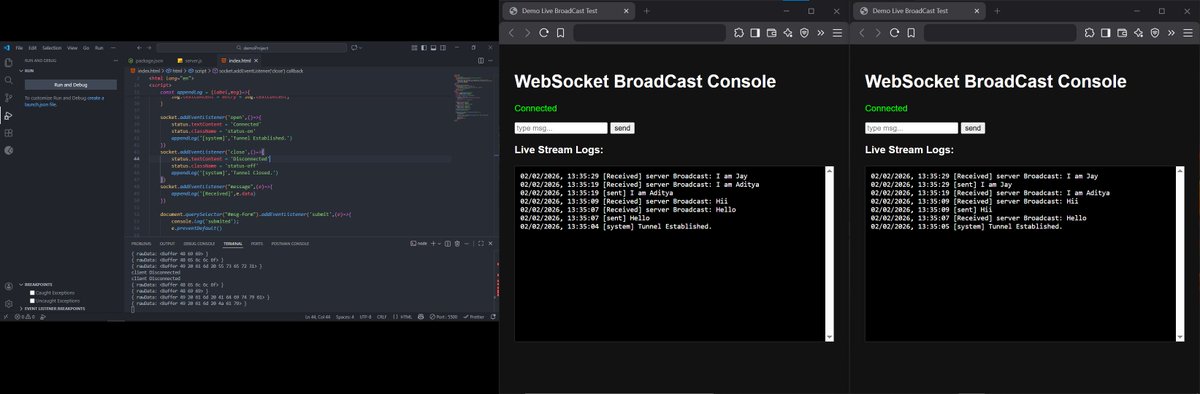Click the type msg field in middle browser
This screenshot has width=1200, height=394.
point(561,128)
